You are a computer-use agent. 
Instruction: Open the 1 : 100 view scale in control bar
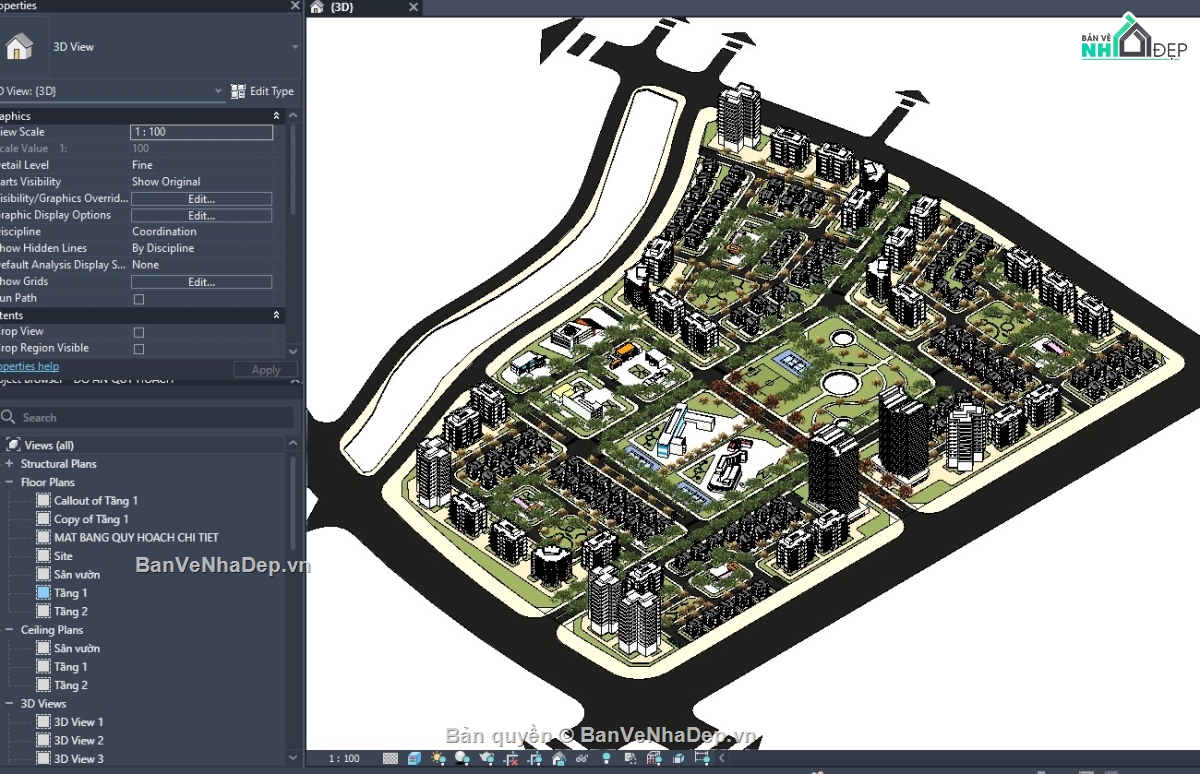[x=345, y=758]
